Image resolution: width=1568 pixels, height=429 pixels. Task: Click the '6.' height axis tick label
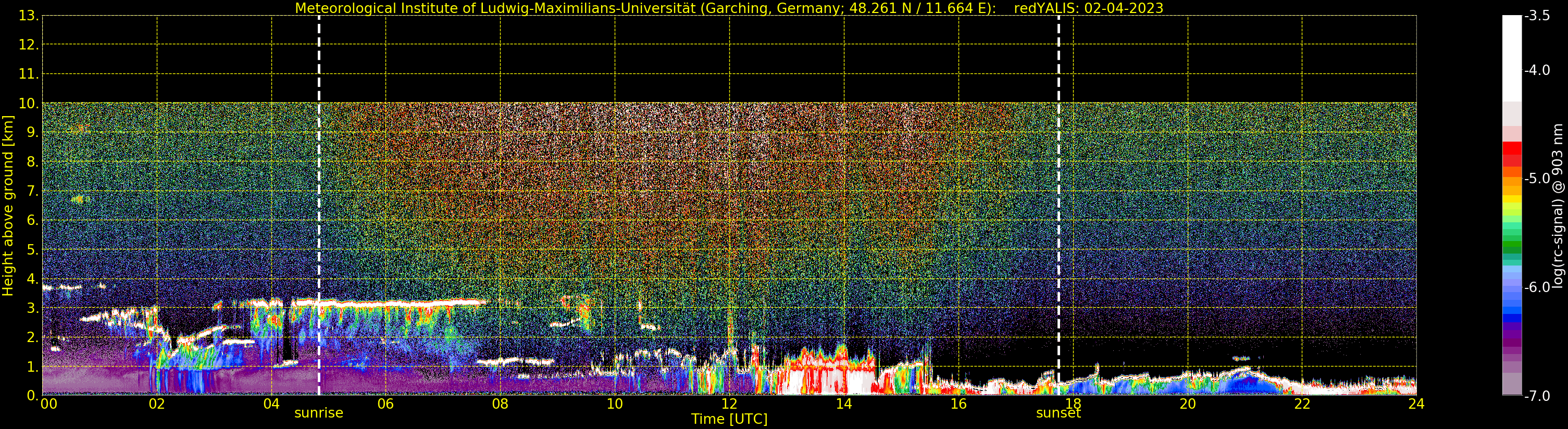coord(32,220)
